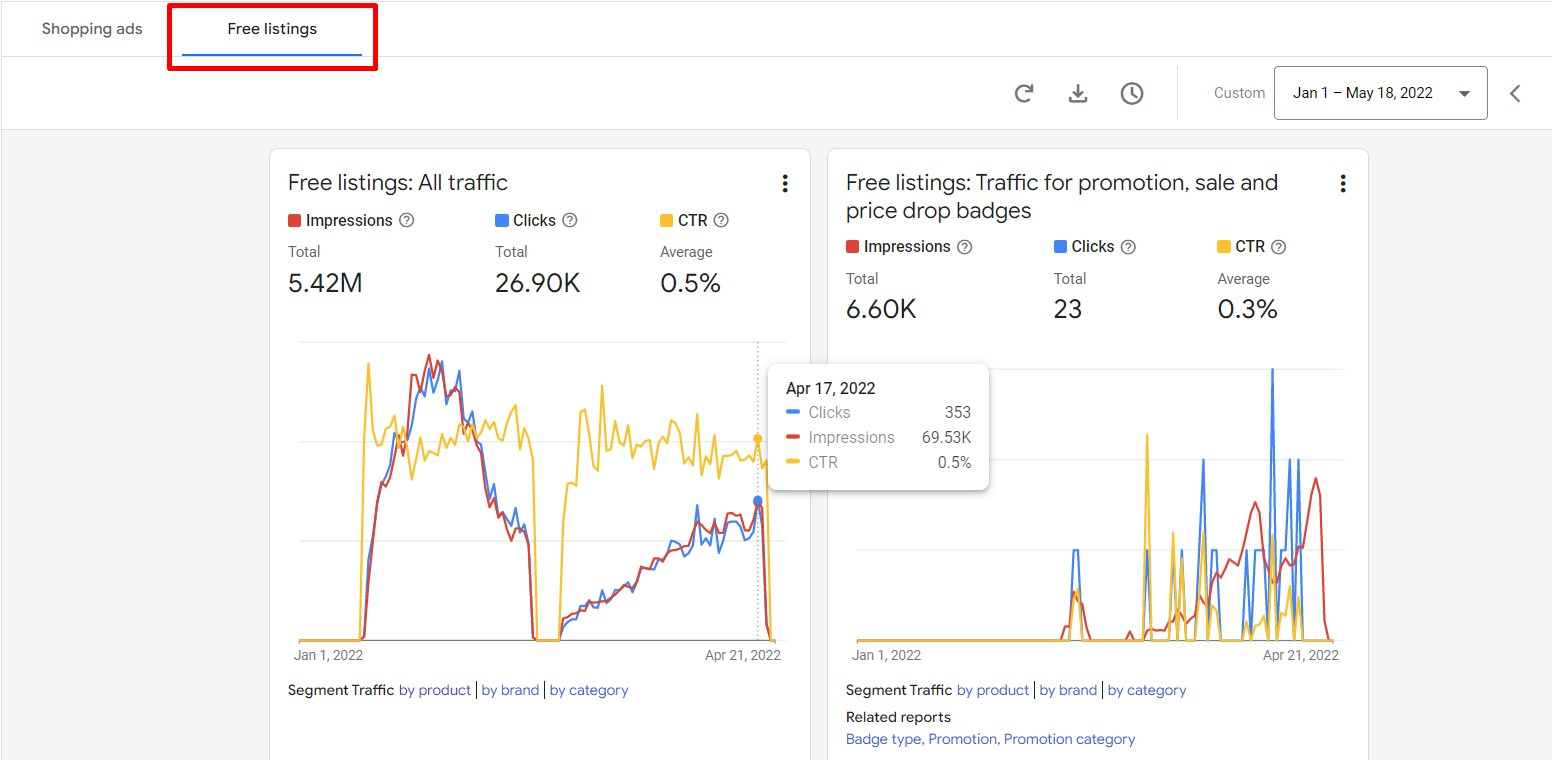Click the download report icon
This screenshot has height=760, width=1552.
1077,93
